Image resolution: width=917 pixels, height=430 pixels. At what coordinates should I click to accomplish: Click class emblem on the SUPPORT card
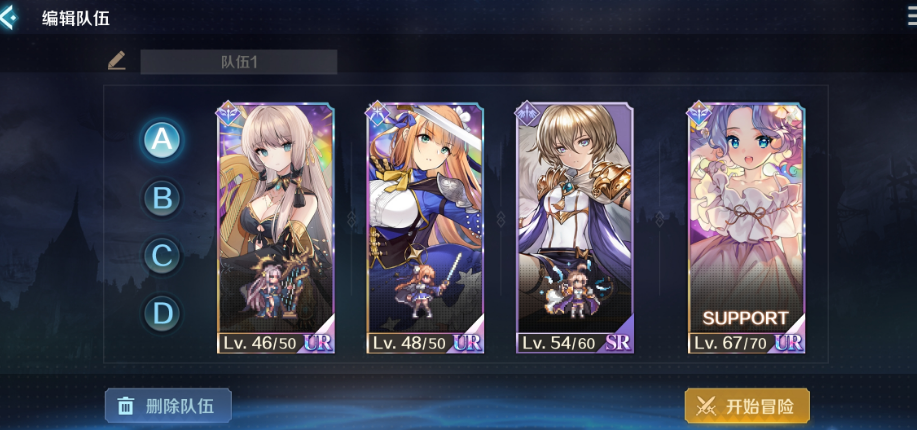[699, 113]
